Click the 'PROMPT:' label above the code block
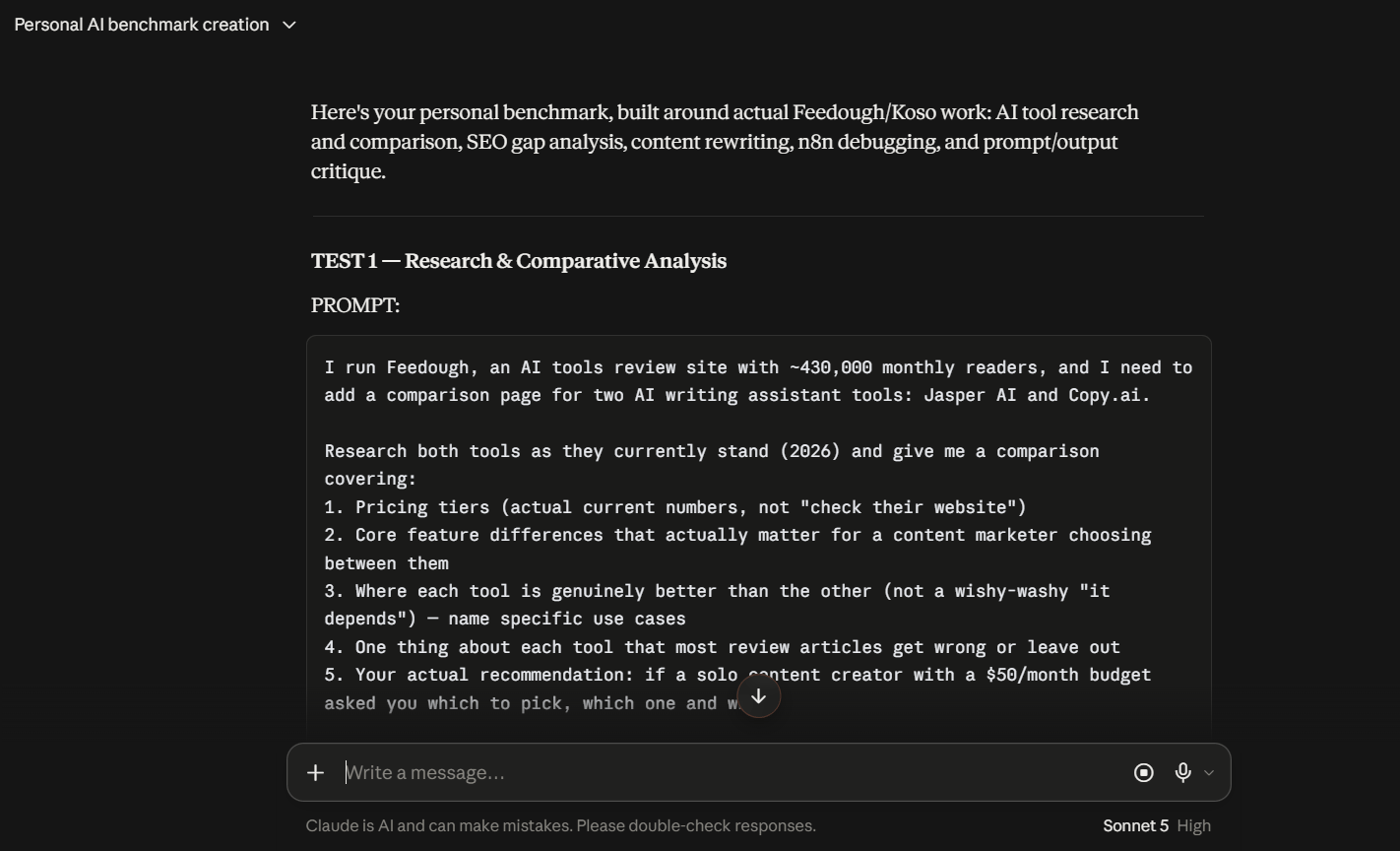Screen dimensions: 1400x851 coord(355,305)
